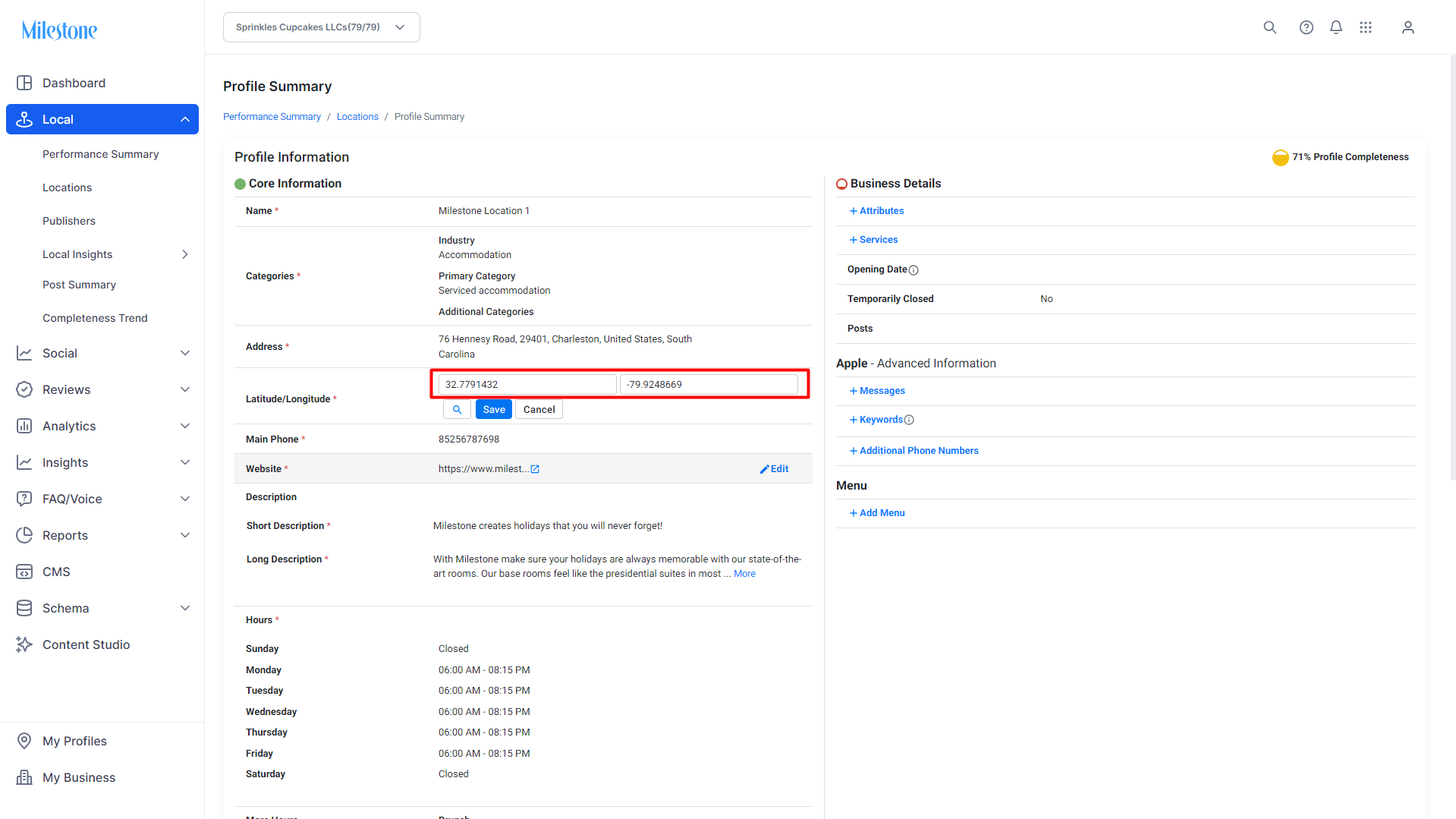
Task: Collapse the Local section chevron
Action: point(185,119)
